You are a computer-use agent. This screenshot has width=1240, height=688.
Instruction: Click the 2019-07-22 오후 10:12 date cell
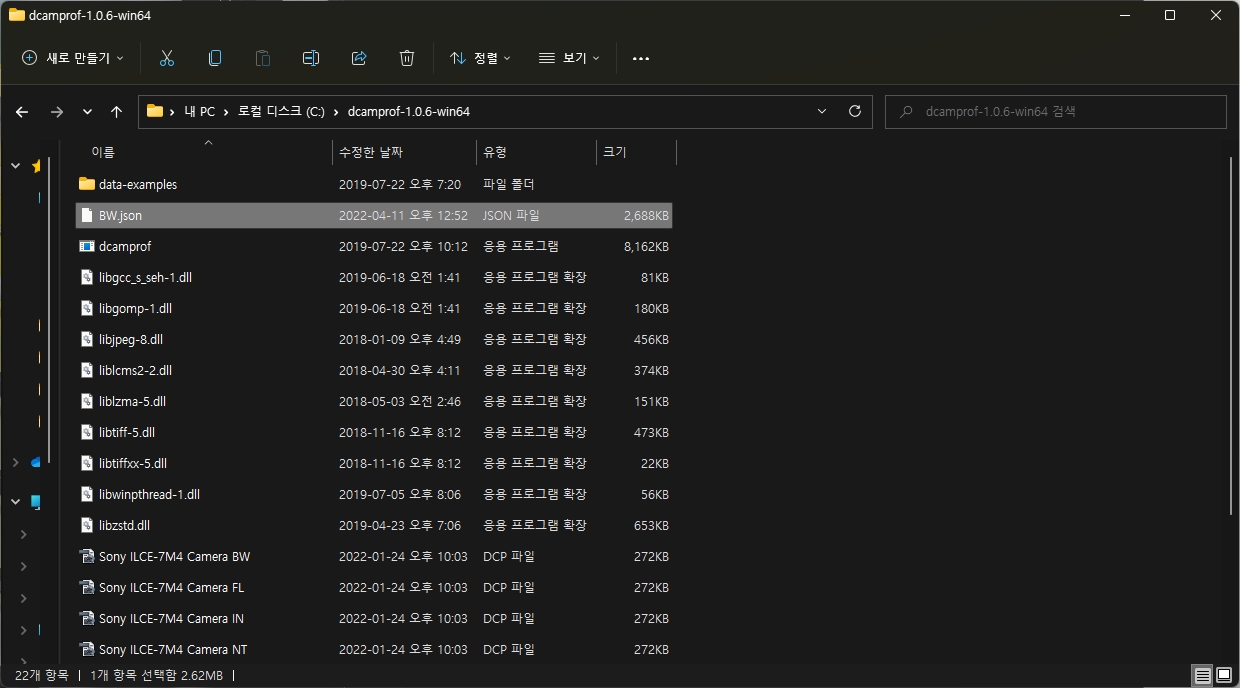[403, 246]
